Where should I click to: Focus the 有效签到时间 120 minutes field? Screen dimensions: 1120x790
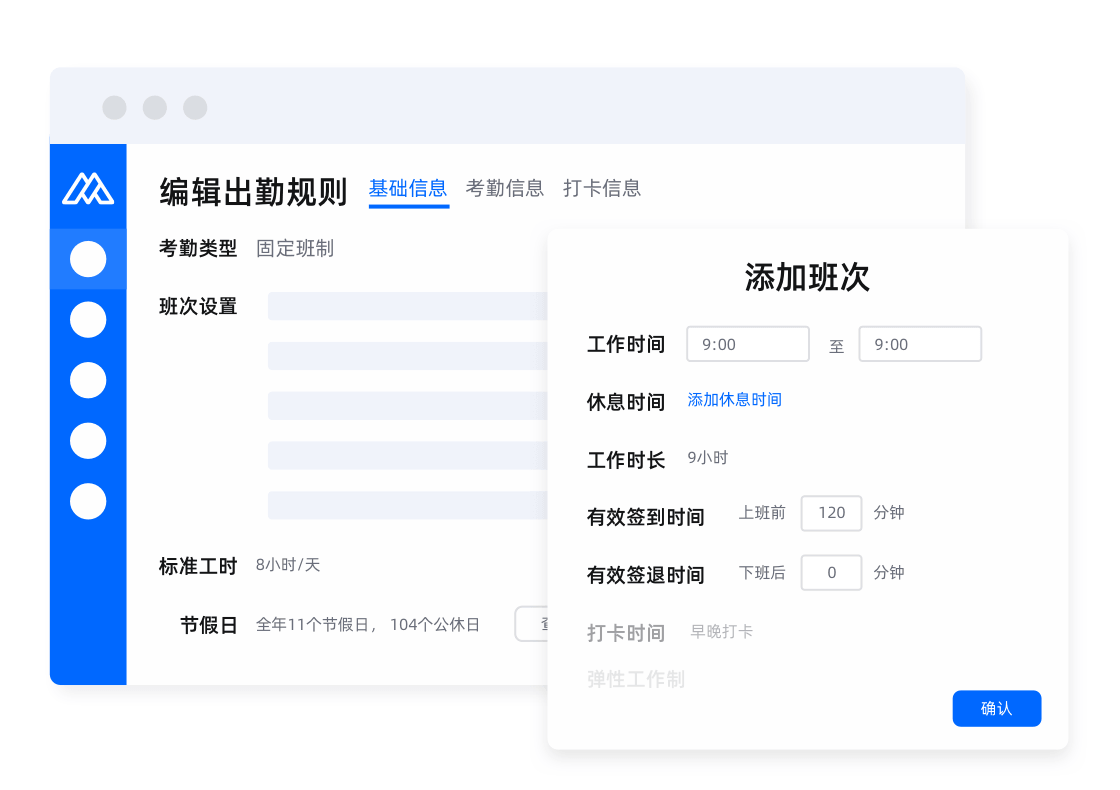pyautogui.click(x=831, y=513)
